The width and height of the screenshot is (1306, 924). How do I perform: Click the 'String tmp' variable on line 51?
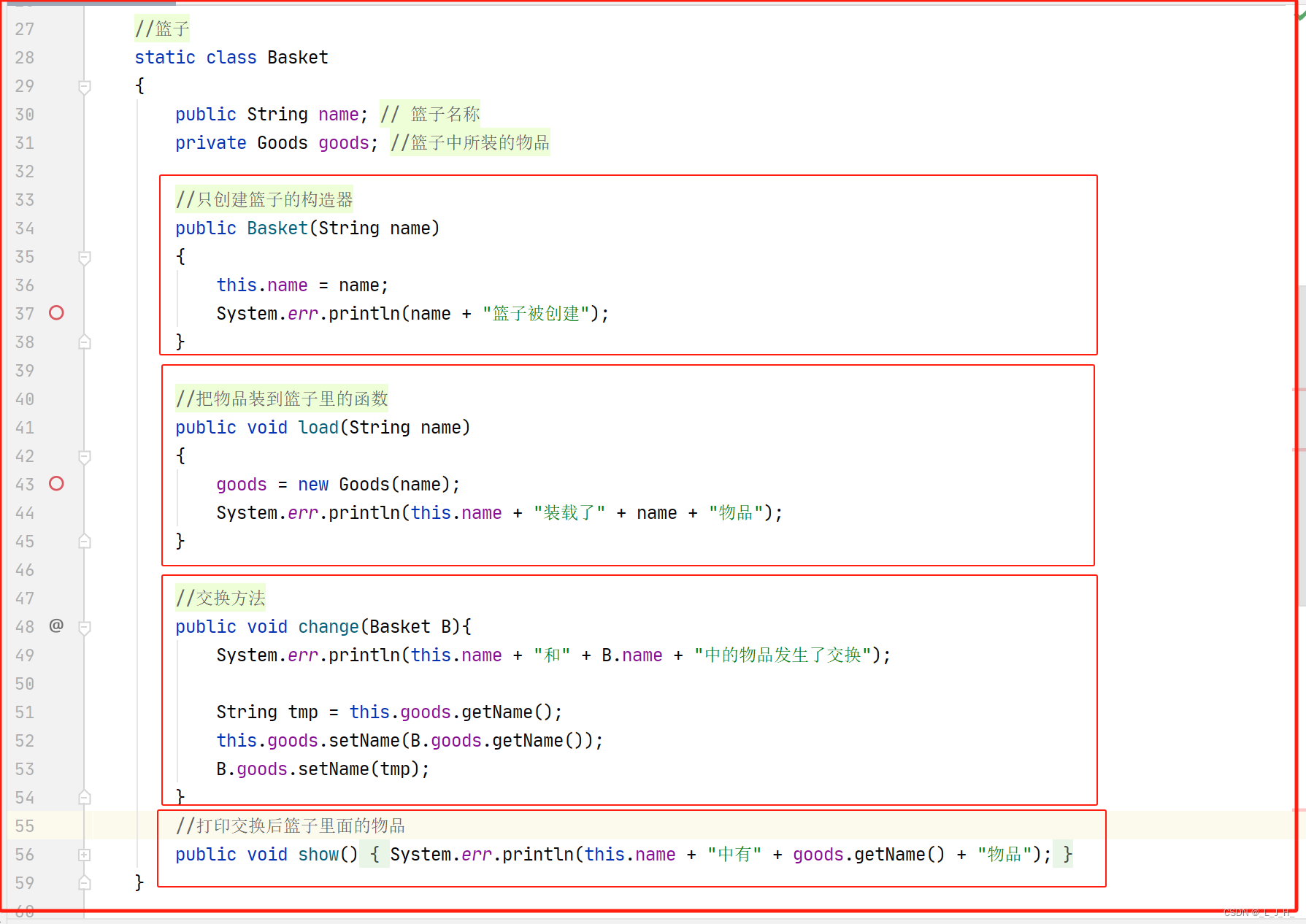pos(267,712)
